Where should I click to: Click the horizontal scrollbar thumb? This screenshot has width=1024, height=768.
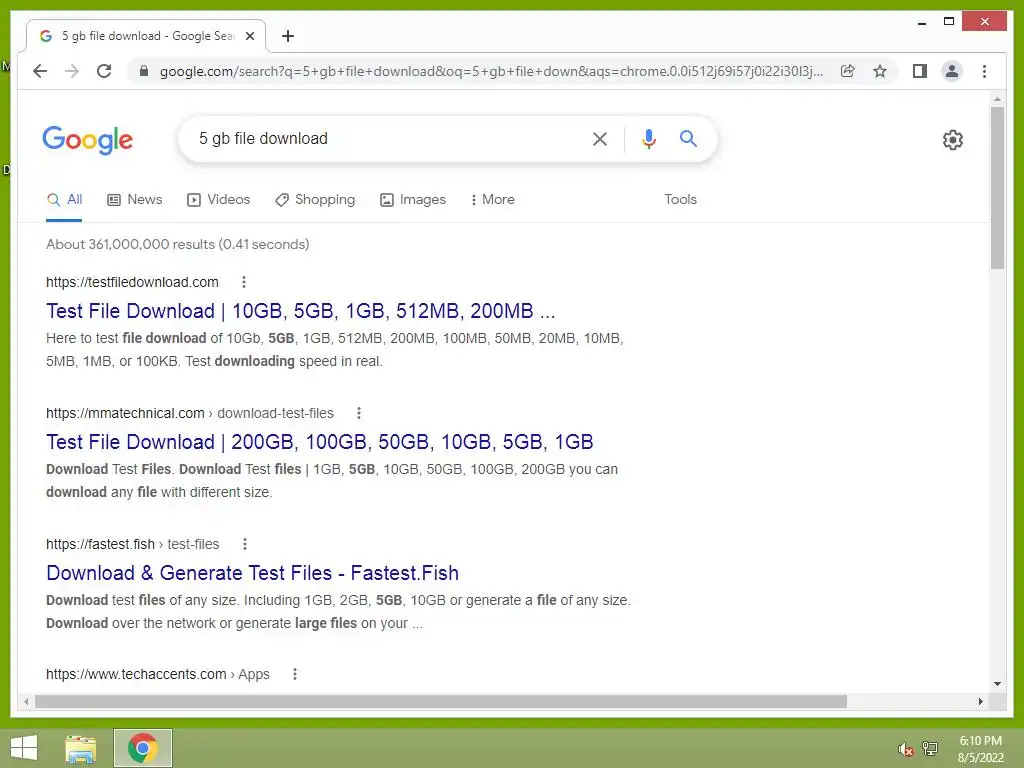point(441,701)
